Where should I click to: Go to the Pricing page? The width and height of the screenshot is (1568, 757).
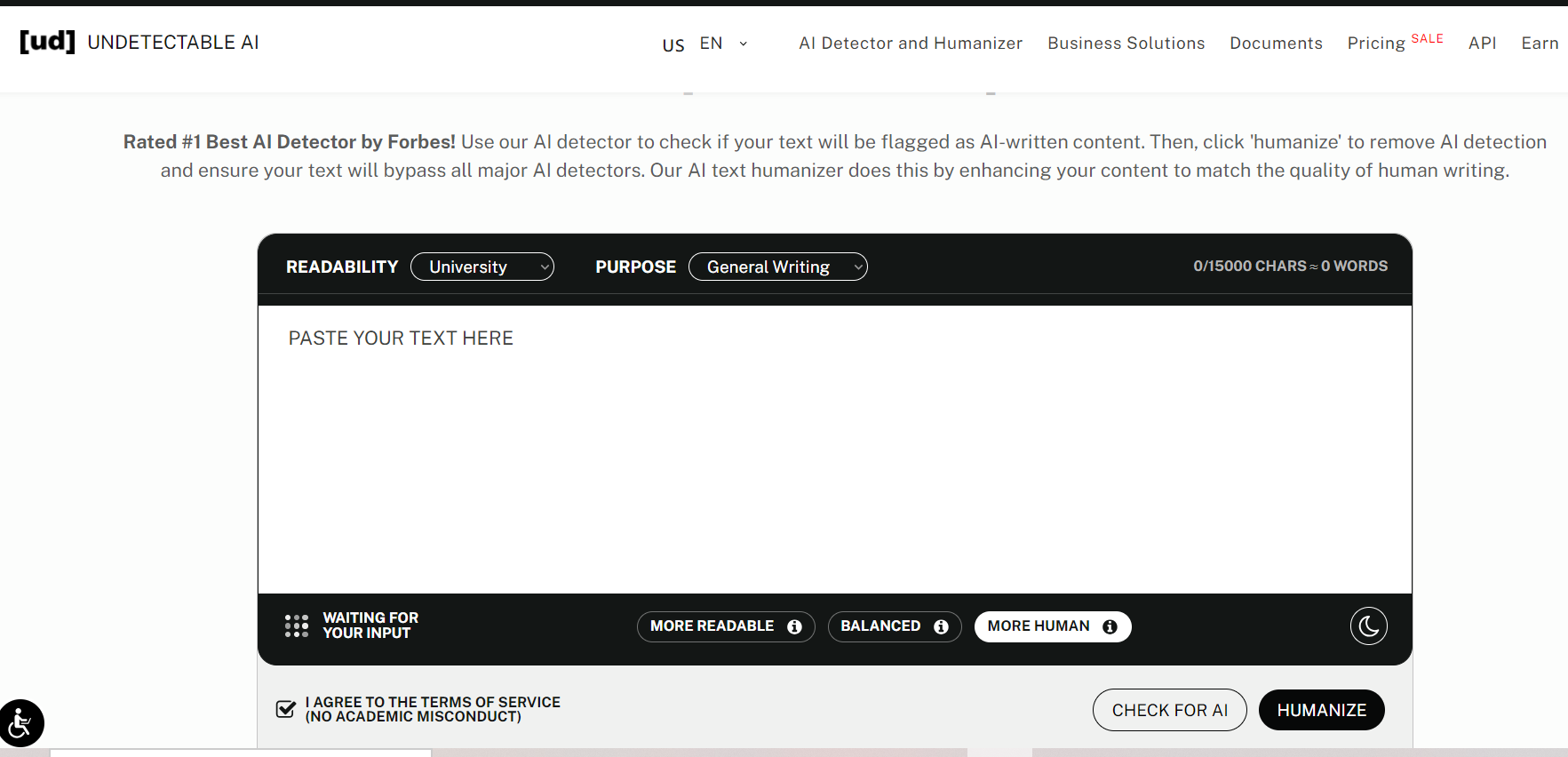point(1376,44)
